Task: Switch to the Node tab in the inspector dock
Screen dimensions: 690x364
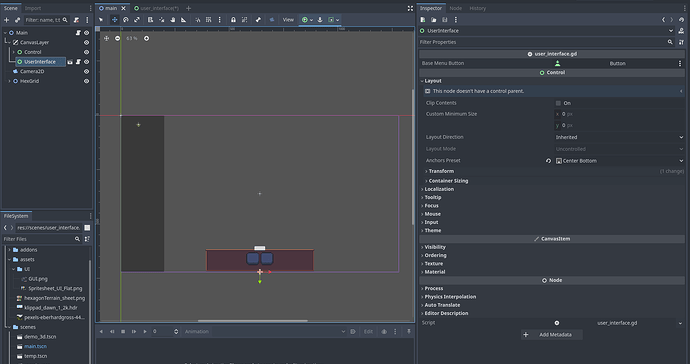Action: coord(455,8)
